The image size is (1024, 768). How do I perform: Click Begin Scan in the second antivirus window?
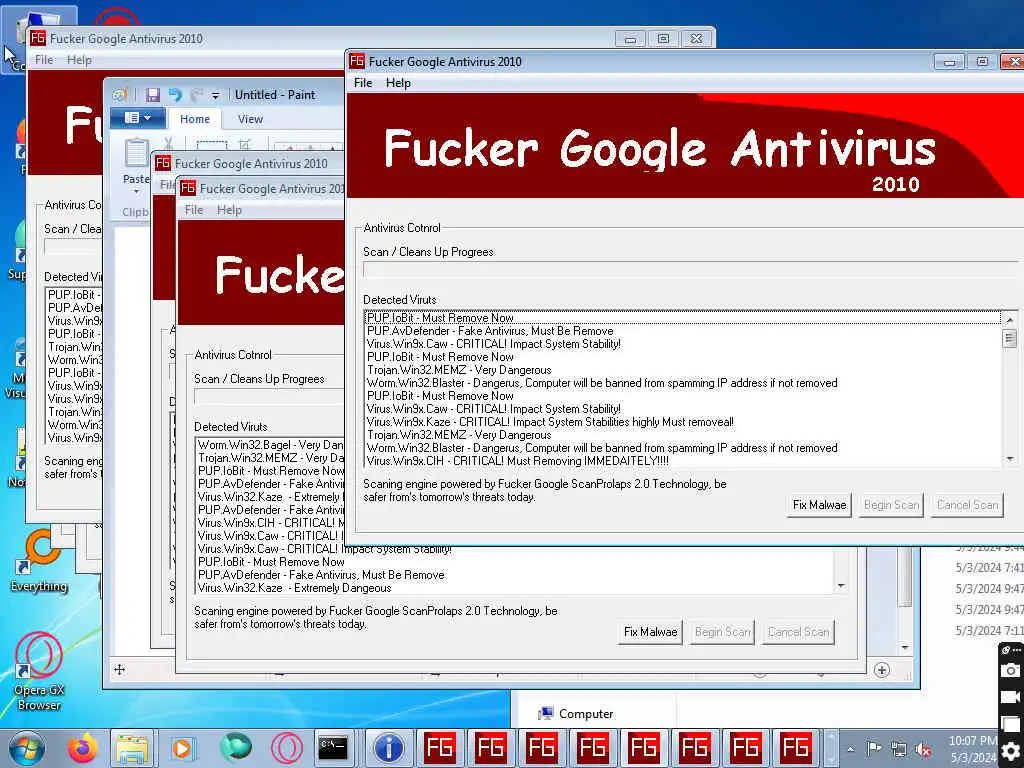pos(723,632)
